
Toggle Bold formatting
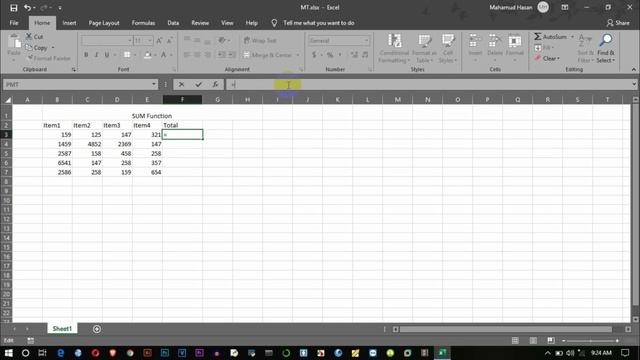(x=86, y=55)
